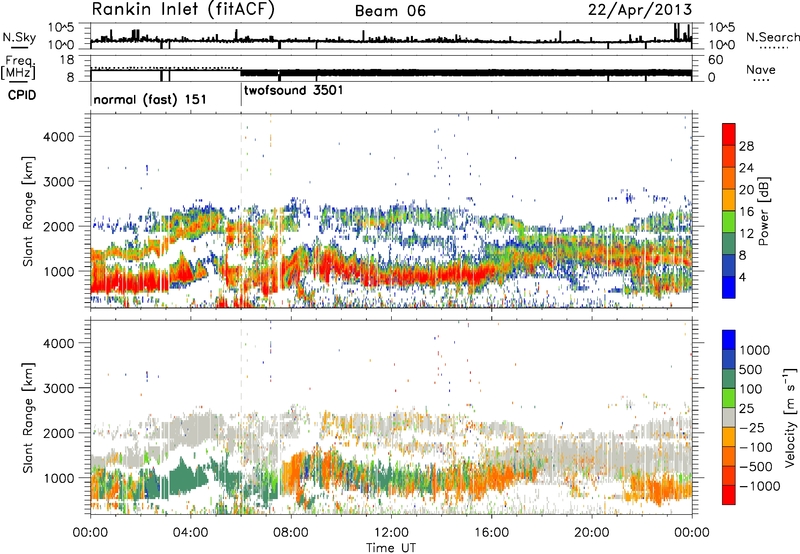Click the blue bottom of power color bar
Viewport: 800px width, 554px height.
(x=729, y=287)
